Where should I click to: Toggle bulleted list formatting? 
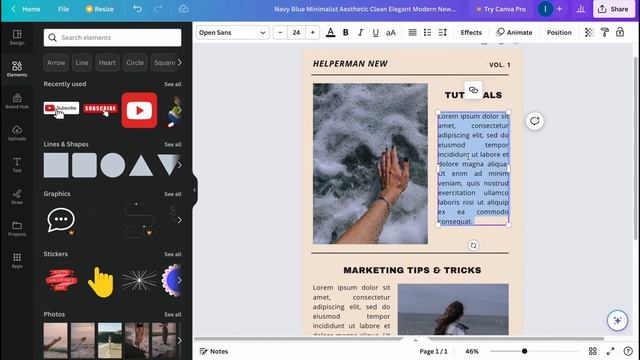427,32
